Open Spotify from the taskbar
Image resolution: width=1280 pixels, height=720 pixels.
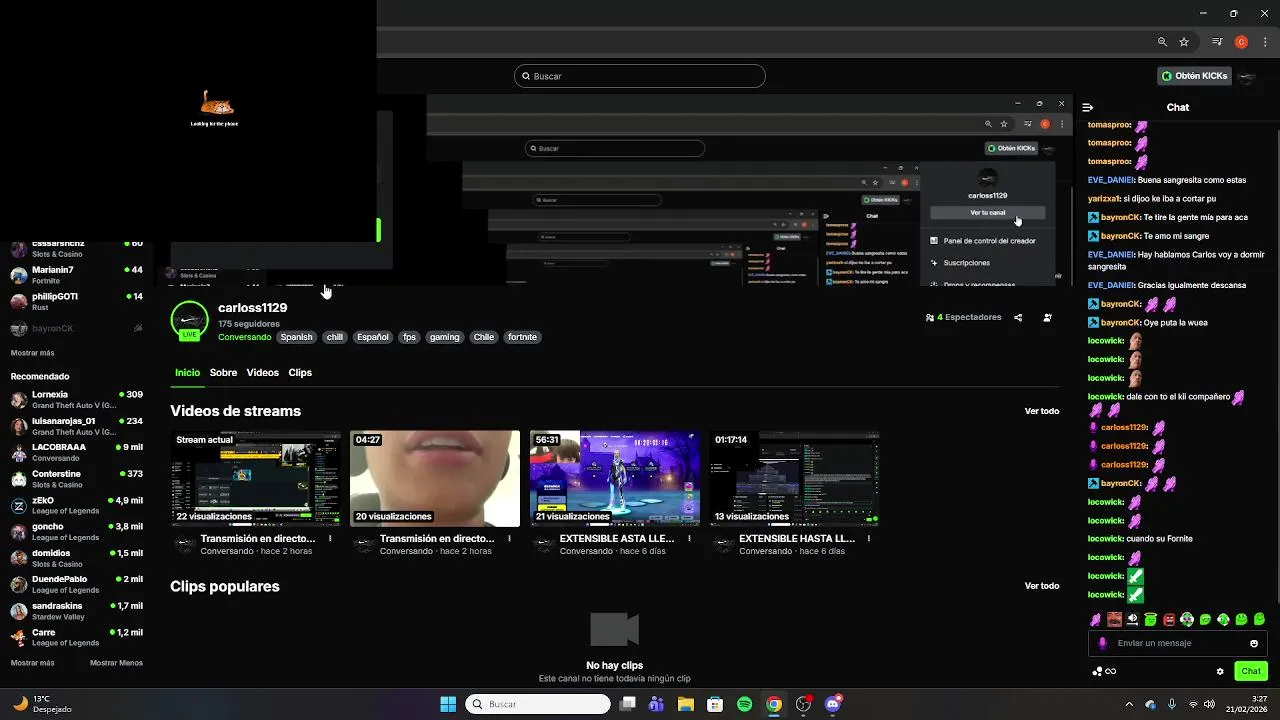(x=745, y=704)
